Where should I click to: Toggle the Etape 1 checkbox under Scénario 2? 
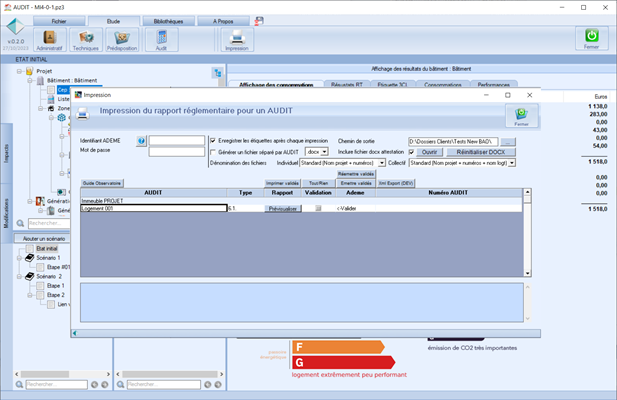[40, 286]
